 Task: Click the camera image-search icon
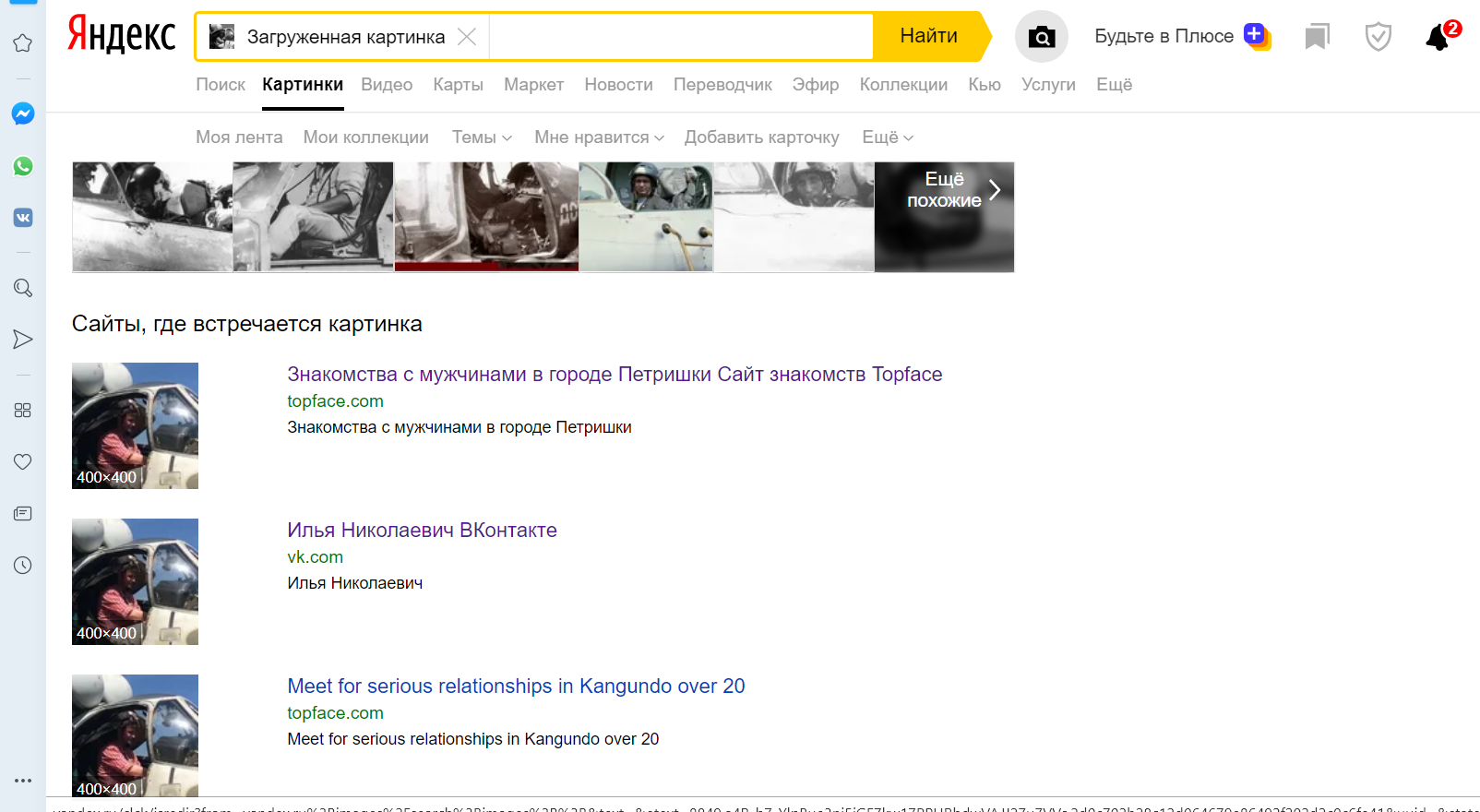pos(1042,37)
